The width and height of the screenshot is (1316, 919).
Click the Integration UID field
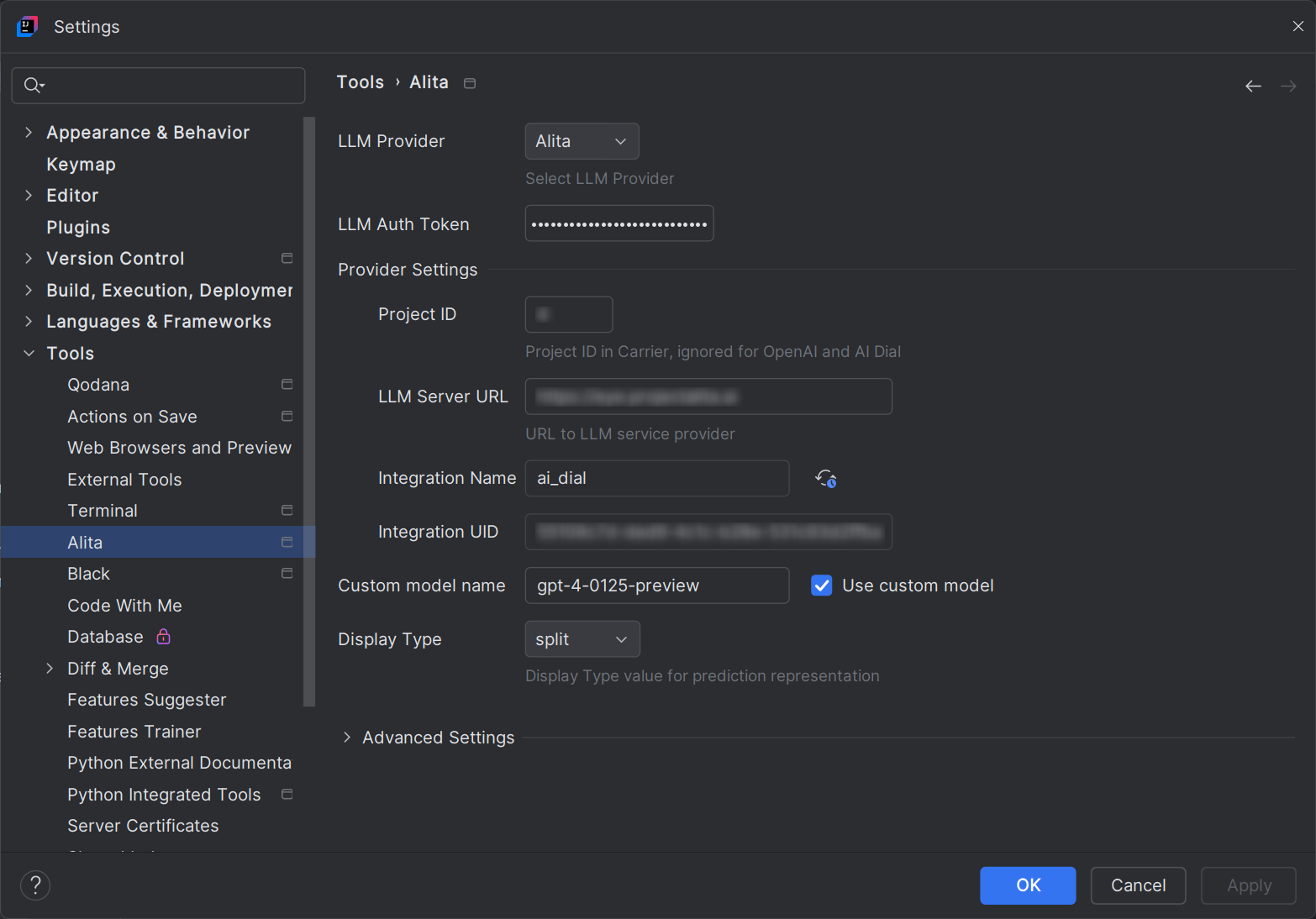coord(708,532)
